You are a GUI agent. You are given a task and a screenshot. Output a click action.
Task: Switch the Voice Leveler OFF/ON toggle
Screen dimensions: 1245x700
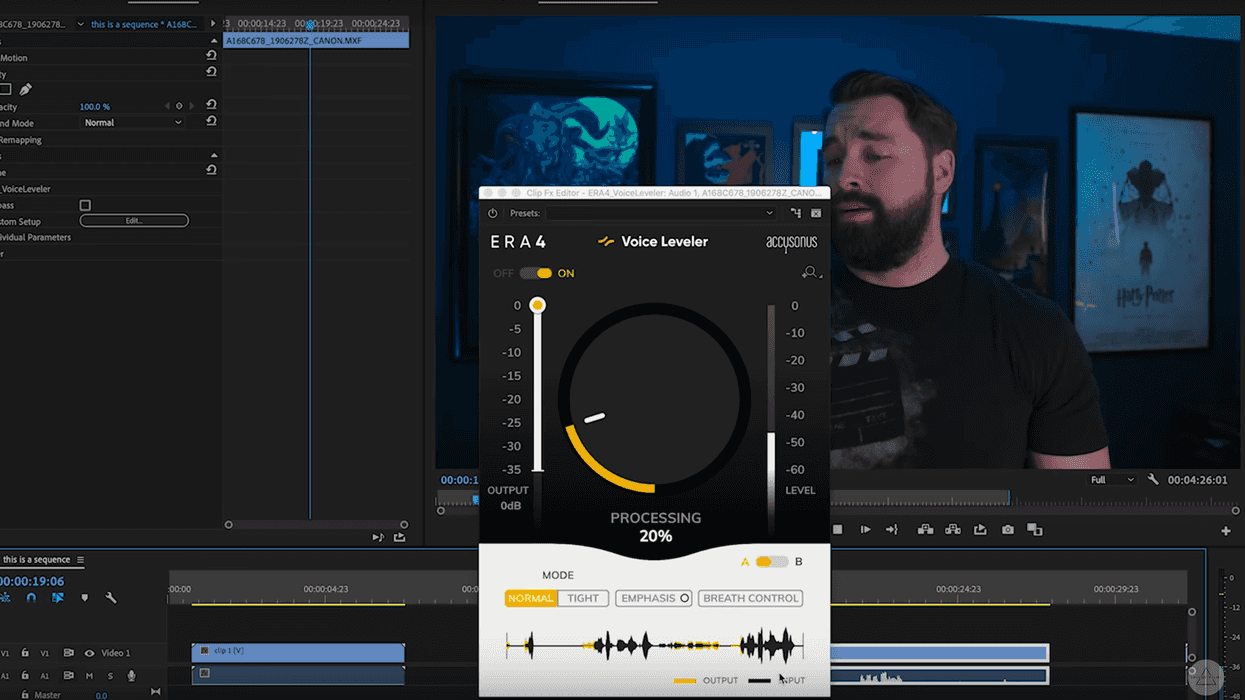(x=536, y=273)
